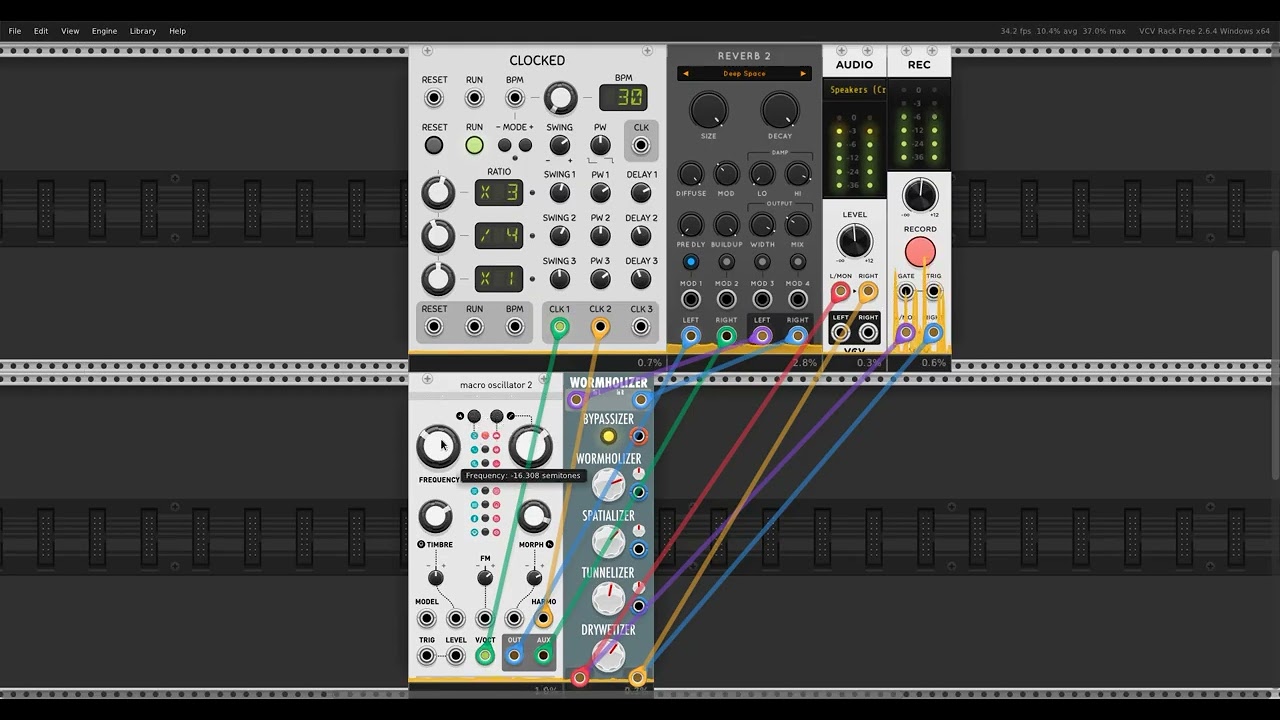The width and height of the screenshot is (1280, 720).
Task: Toggle the red RECORD button on REC
Action: click(x=920, y=252)
